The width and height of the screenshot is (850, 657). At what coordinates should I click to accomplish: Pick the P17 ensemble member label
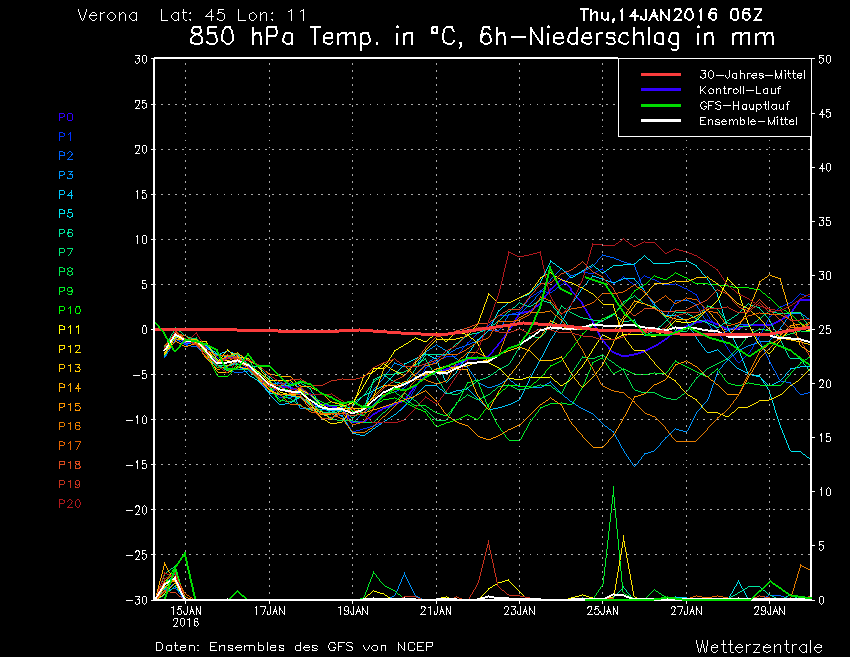tap(69, 445)
